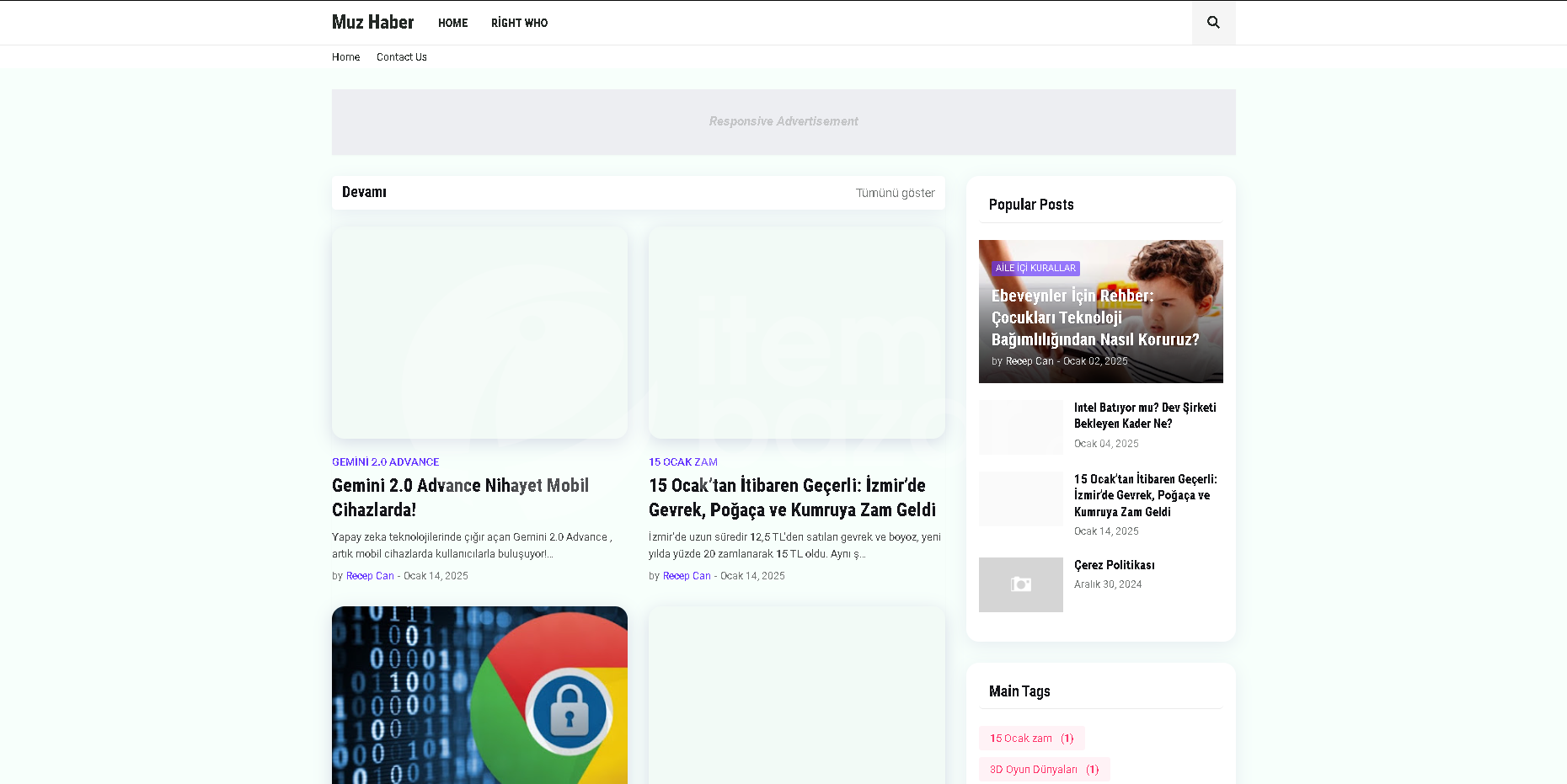Click the Main Tags heading
This screenshot has height=784, width=1567.
(1019, 691)
